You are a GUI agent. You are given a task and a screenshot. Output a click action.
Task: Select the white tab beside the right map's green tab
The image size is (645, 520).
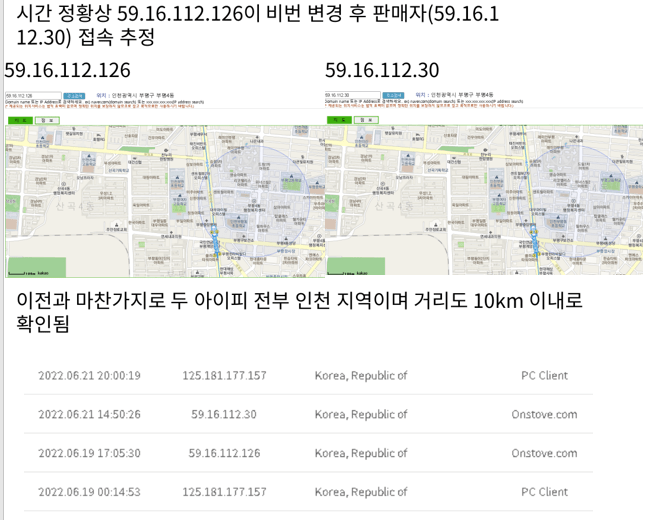367,119
